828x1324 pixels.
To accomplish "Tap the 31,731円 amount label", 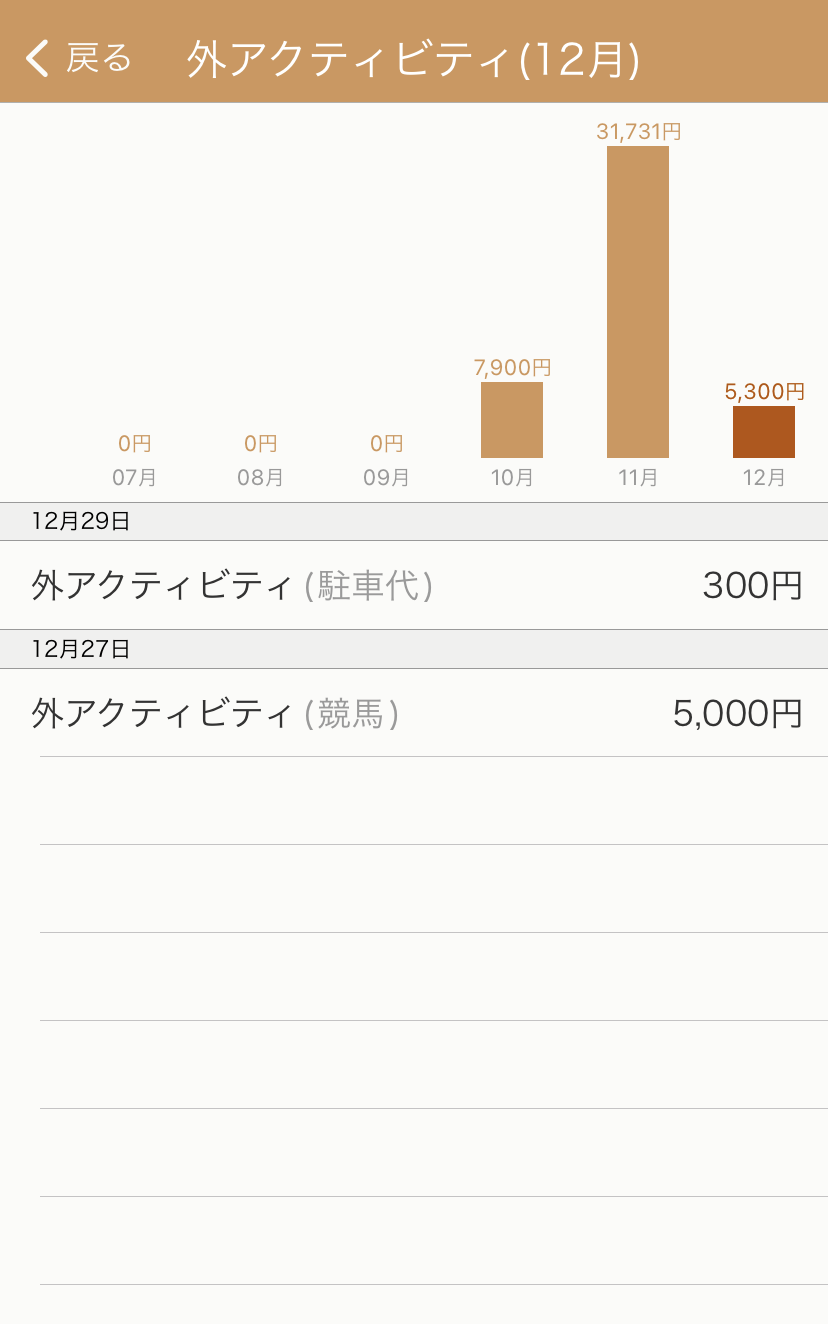I will [x=638, y=131].
